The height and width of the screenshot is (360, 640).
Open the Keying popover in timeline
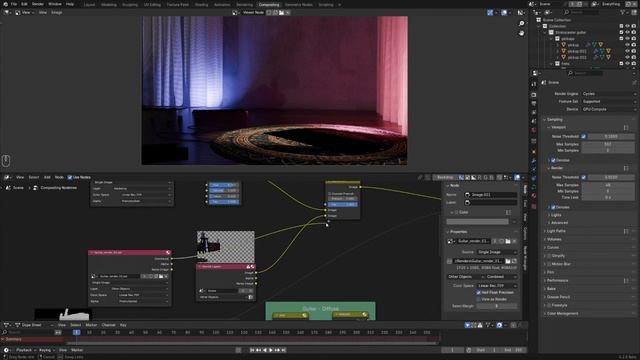[46, 350]
